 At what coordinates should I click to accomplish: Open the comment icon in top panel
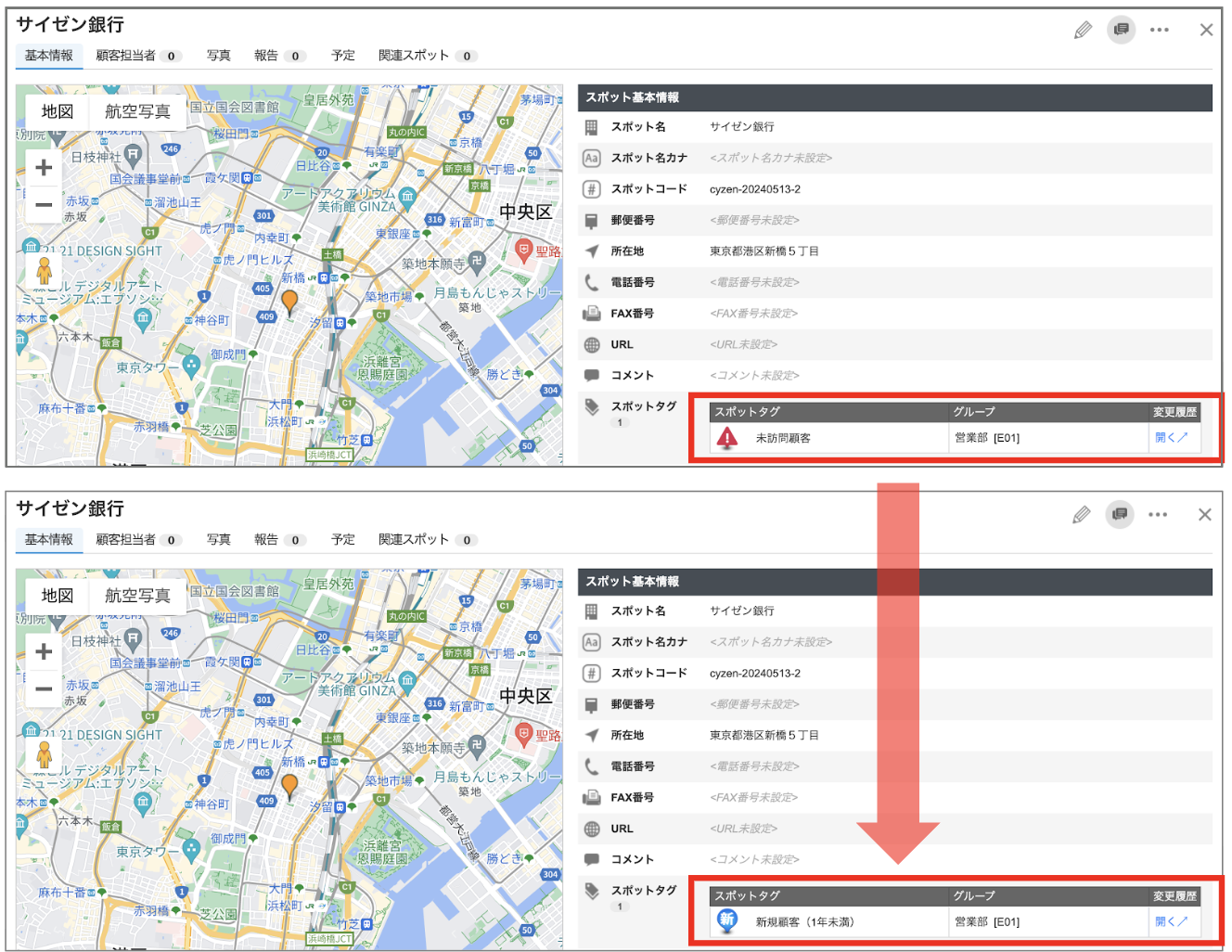tap(1121, 30)
